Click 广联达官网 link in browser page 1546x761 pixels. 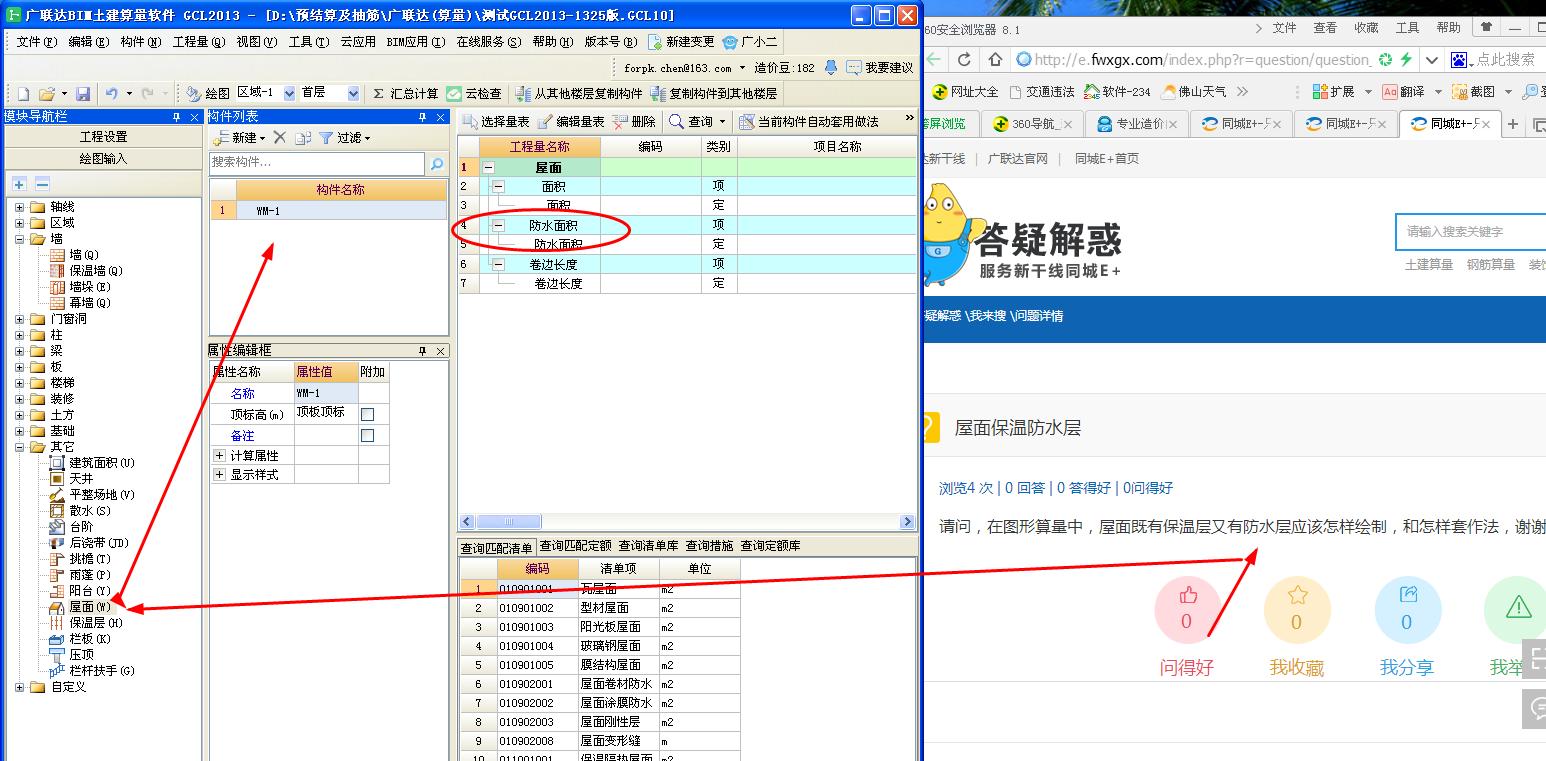(1018, 159)
